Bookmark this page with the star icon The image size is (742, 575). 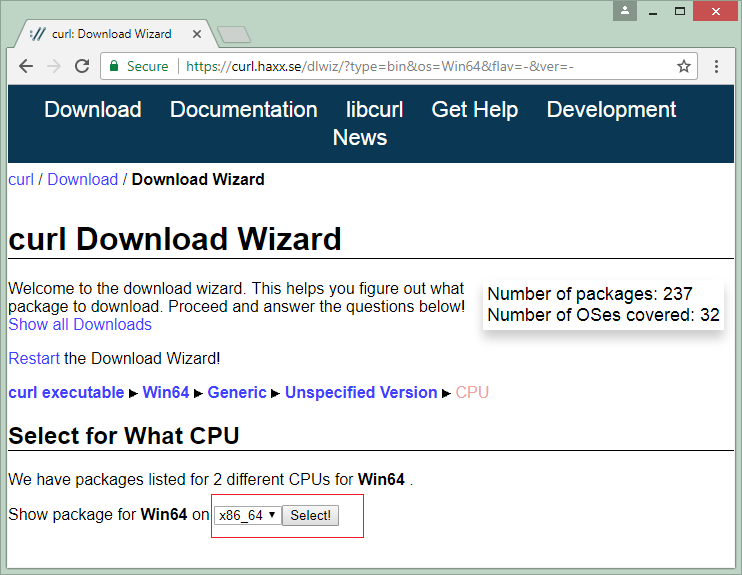click(683, 66)
